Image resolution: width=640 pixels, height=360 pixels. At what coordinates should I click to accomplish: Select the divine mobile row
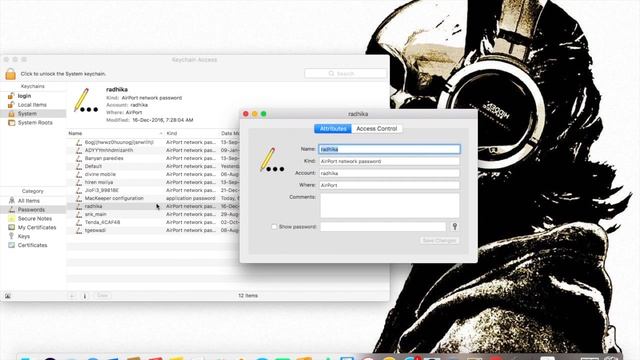153,174
